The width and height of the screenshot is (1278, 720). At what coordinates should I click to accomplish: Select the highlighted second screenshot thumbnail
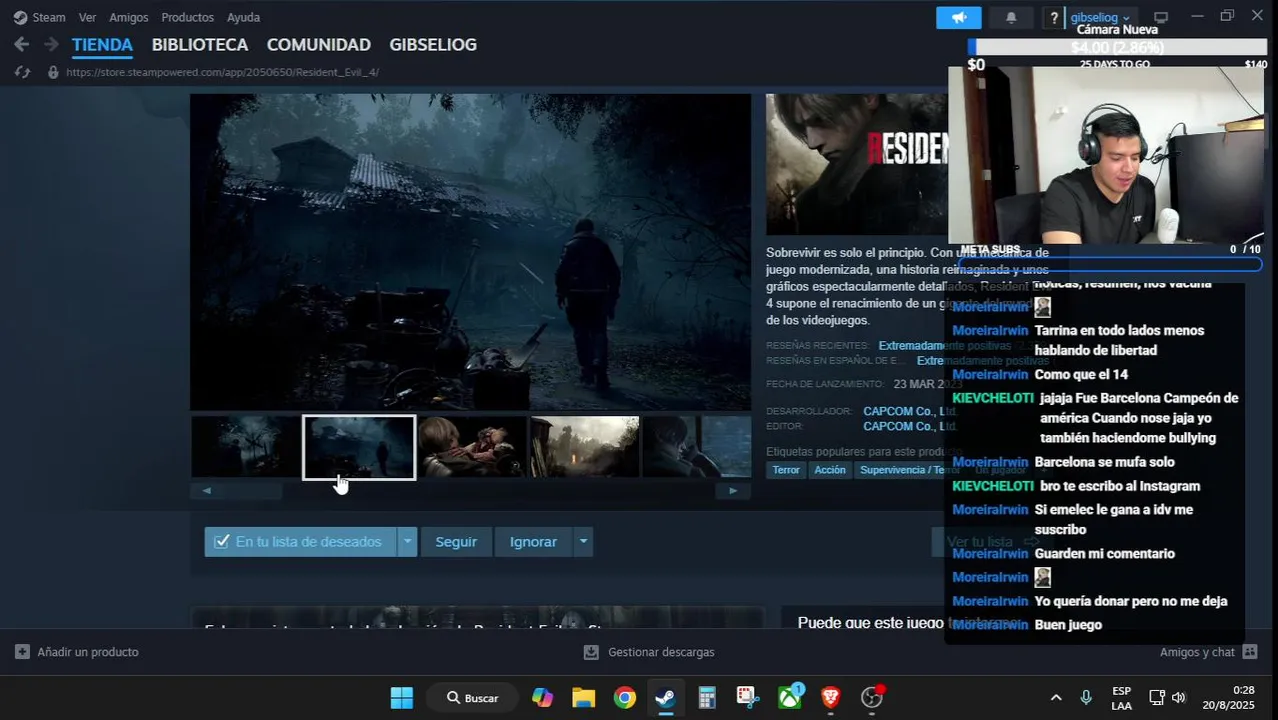click(359, 447)
